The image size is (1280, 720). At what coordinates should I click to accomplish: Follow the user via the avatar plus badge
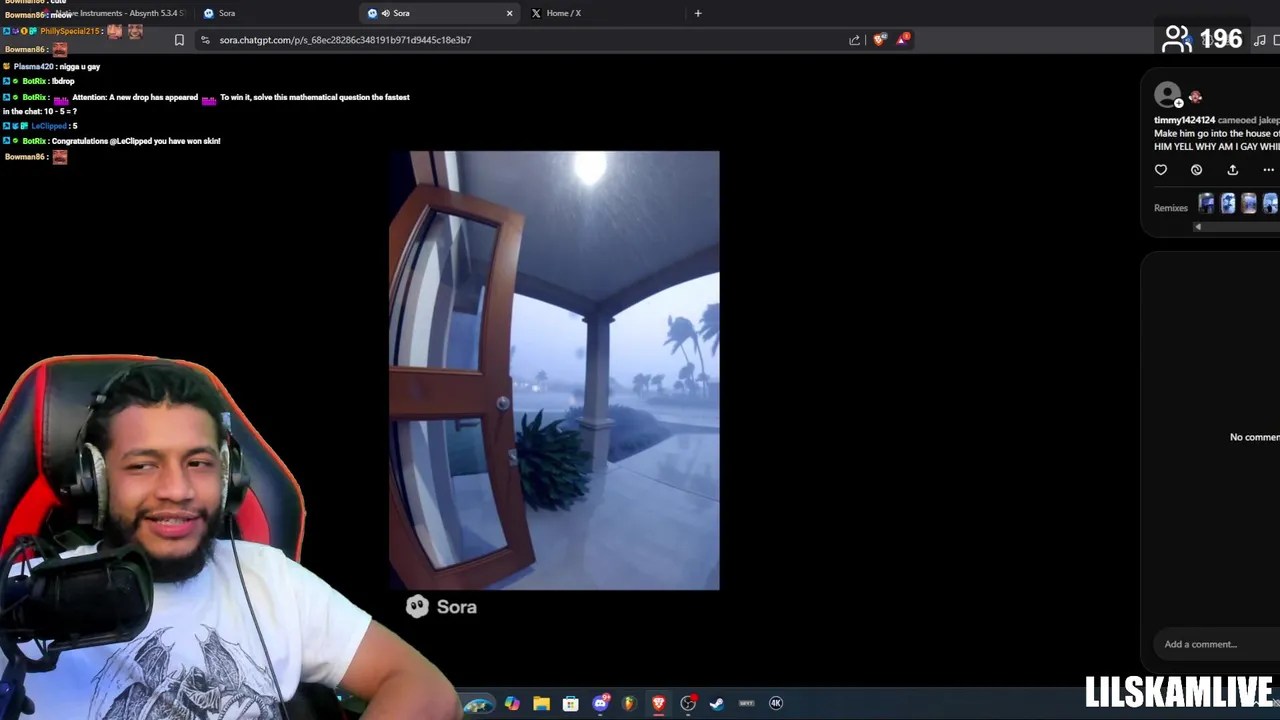point(1179,103)
